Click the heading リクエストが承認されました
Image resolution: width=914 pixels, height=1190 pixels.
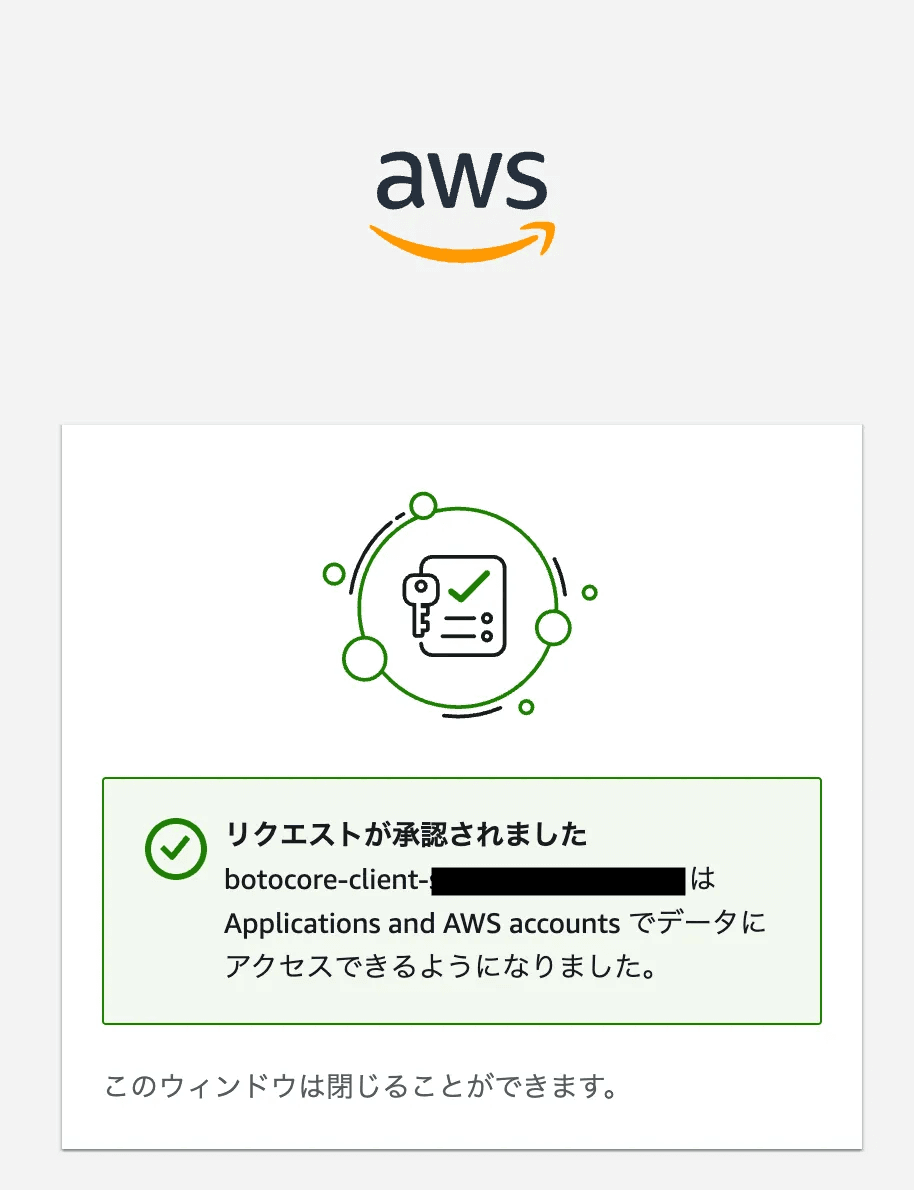[407, 834]
